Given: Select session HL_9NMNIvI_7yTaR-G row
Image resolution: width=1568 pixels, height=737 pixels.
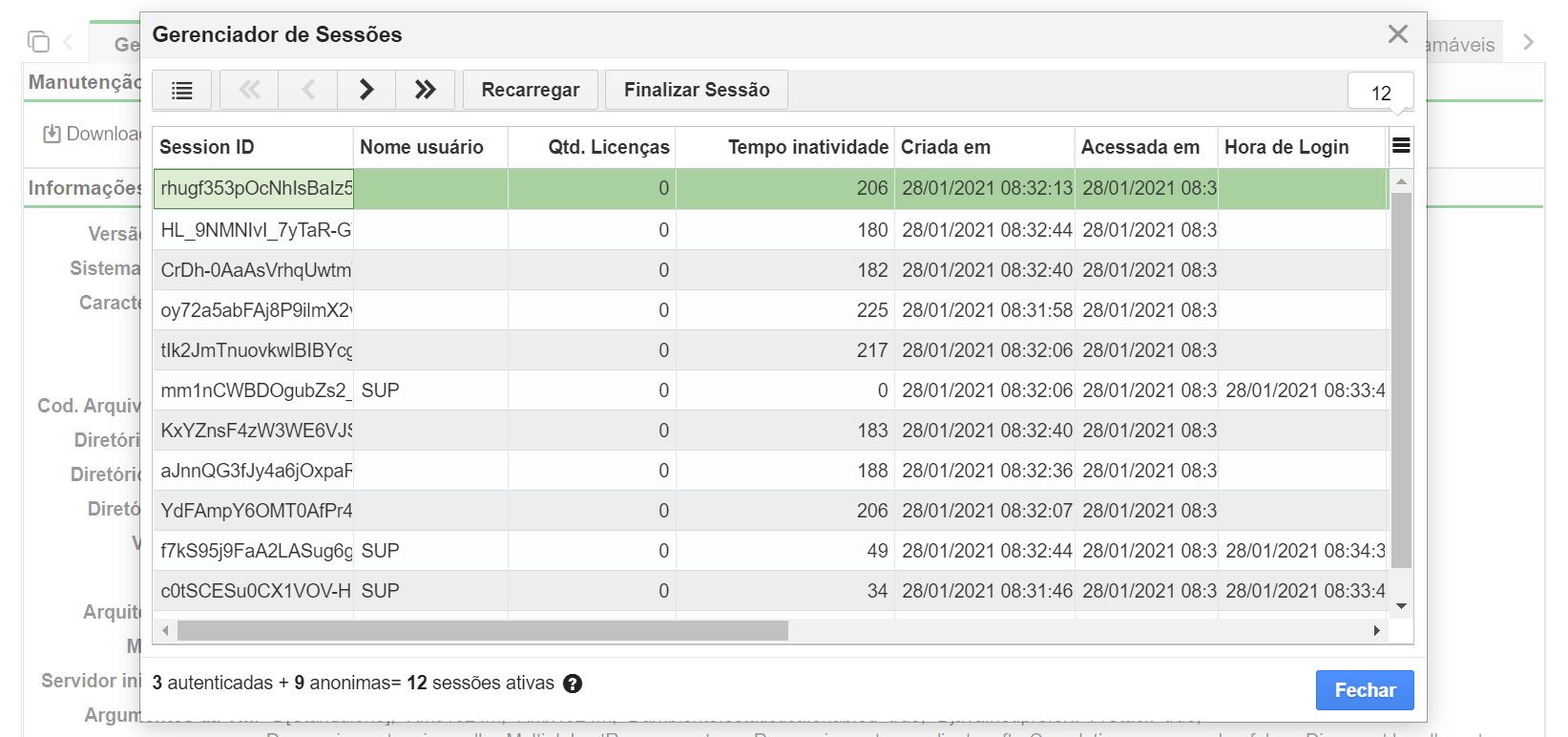Looking at the screenshot, I should [x=770, y=230].
